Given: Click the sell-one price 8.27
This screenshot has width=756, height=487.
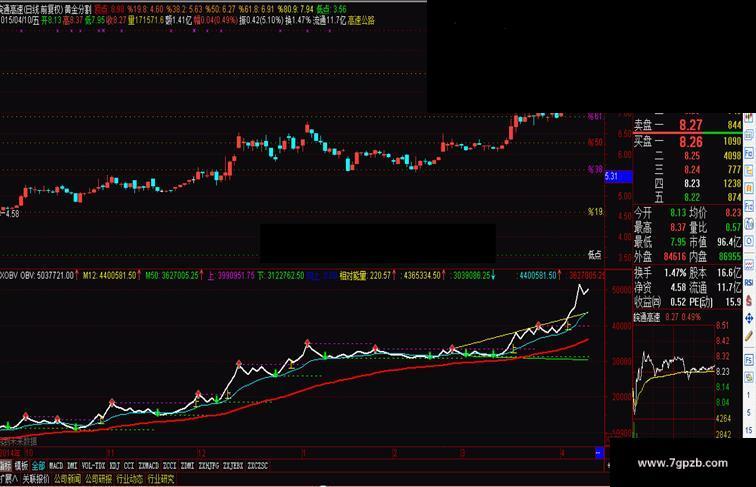Looking at the screenshot, I should click(691, 125).
